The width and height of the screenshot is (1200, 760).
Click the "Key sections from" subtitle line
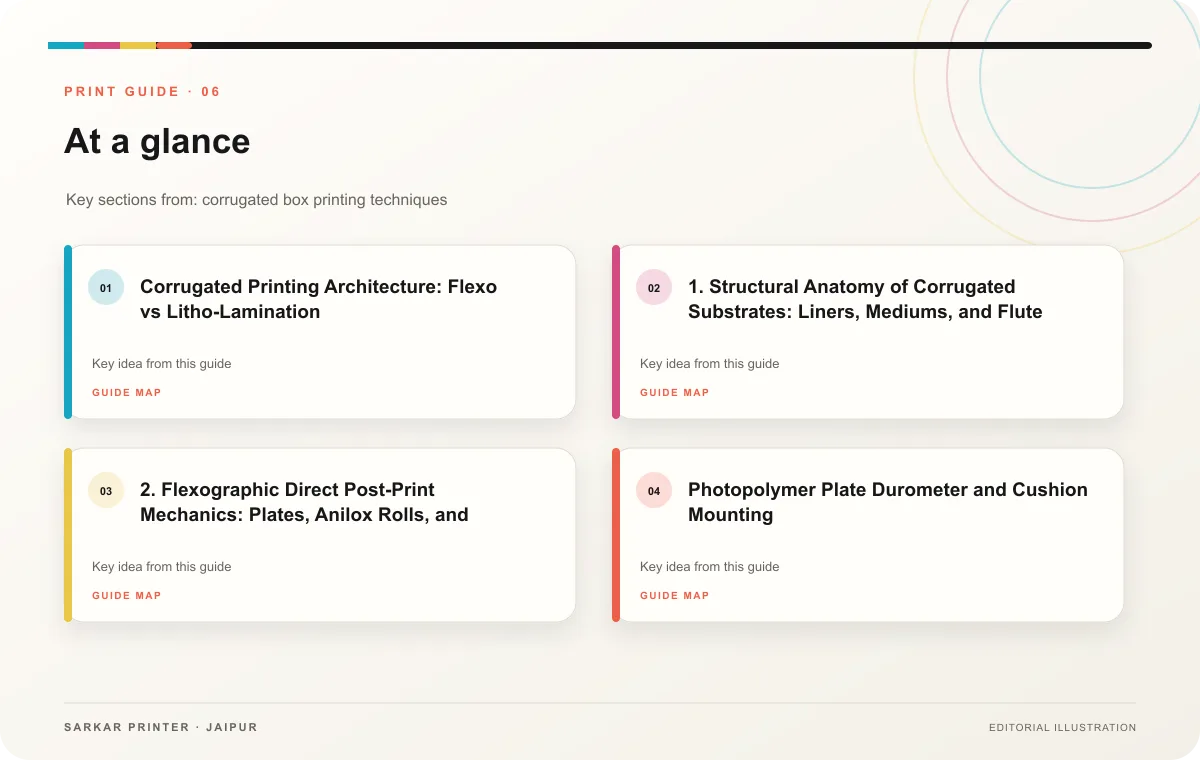pos(257,200)
